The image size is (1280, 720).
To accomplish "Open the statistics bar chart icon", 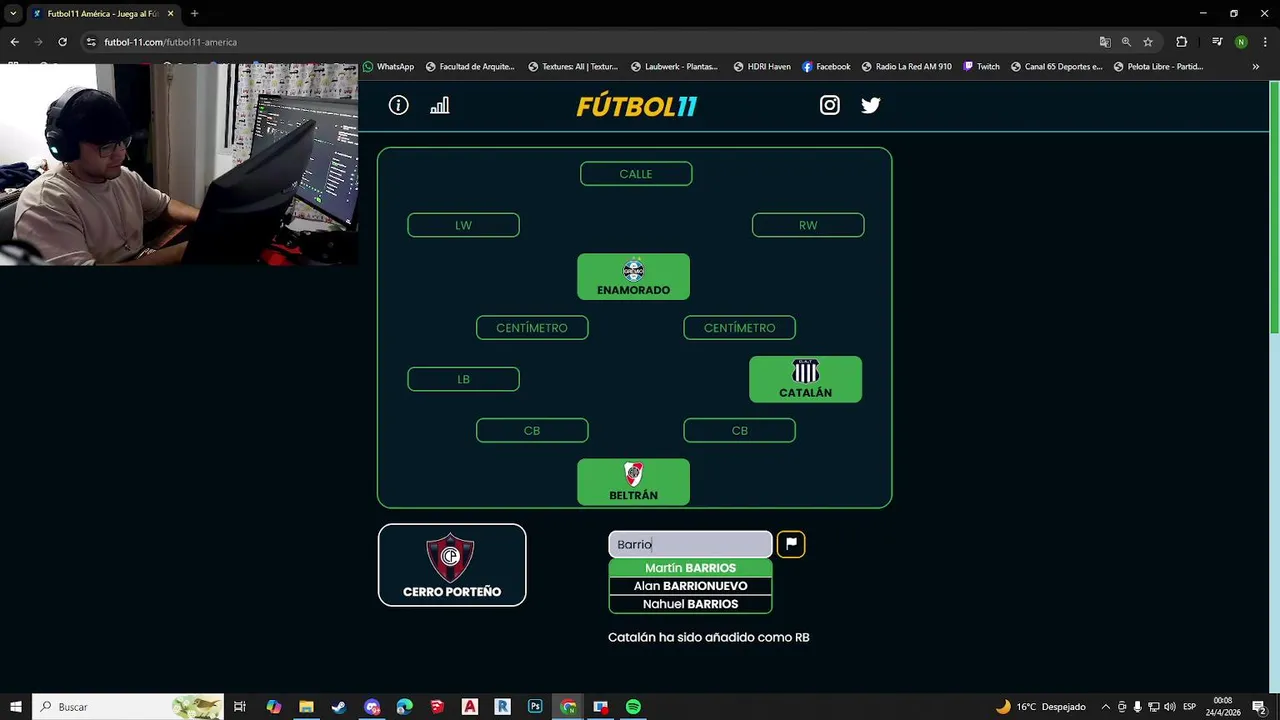I will coord(440,105).
